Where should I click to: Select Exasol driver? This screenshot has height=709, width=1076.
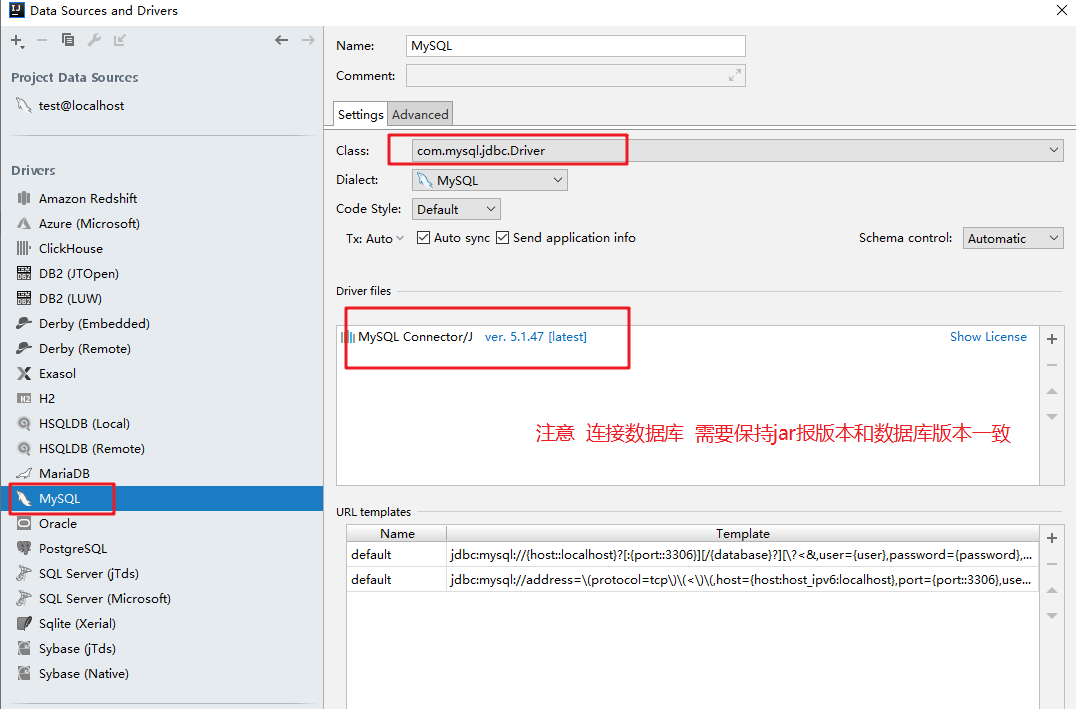(57, 373)
